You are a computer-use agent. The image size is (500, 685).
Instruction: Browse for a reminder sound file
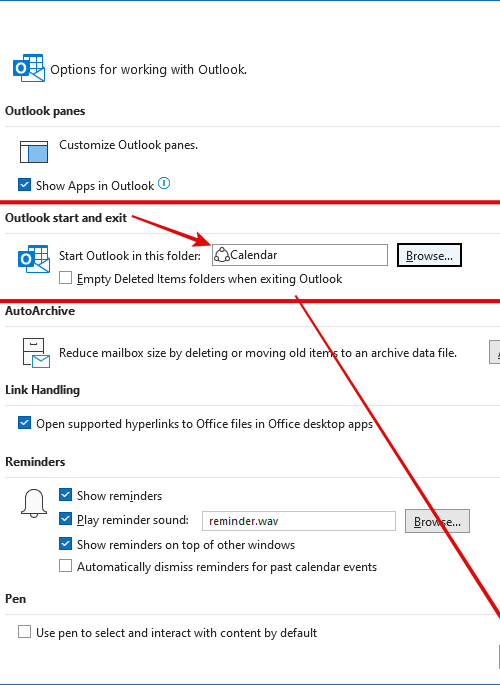(x=437, y=521)
